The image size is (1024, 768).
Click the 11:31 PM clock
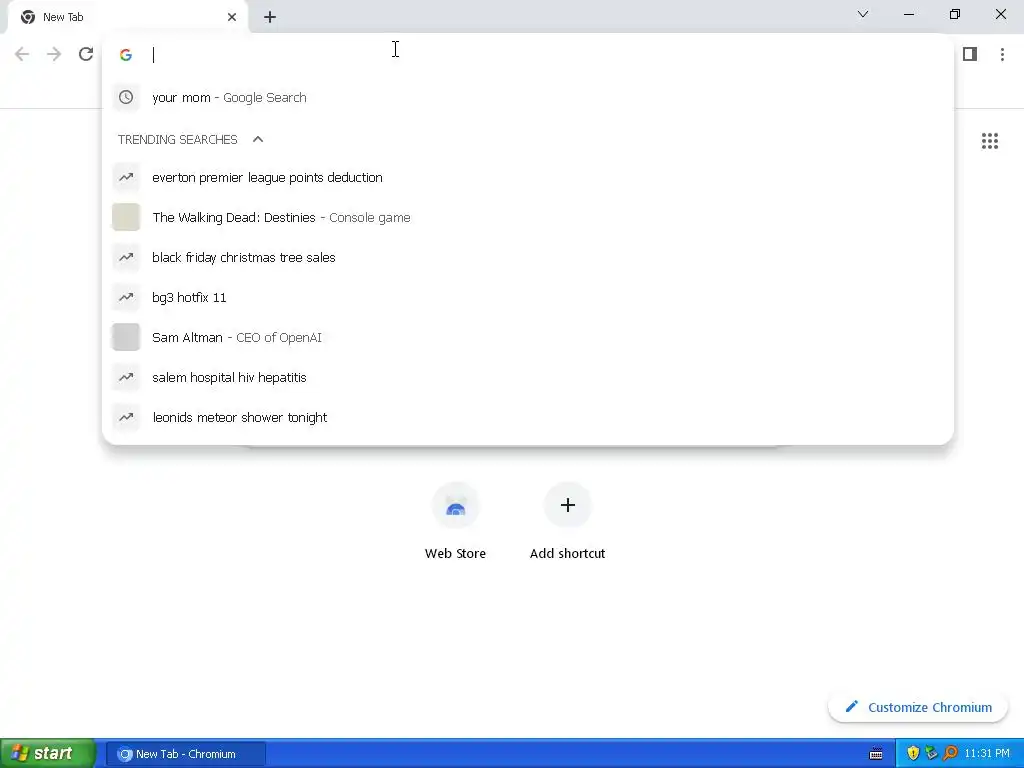[x=987, y=754]
